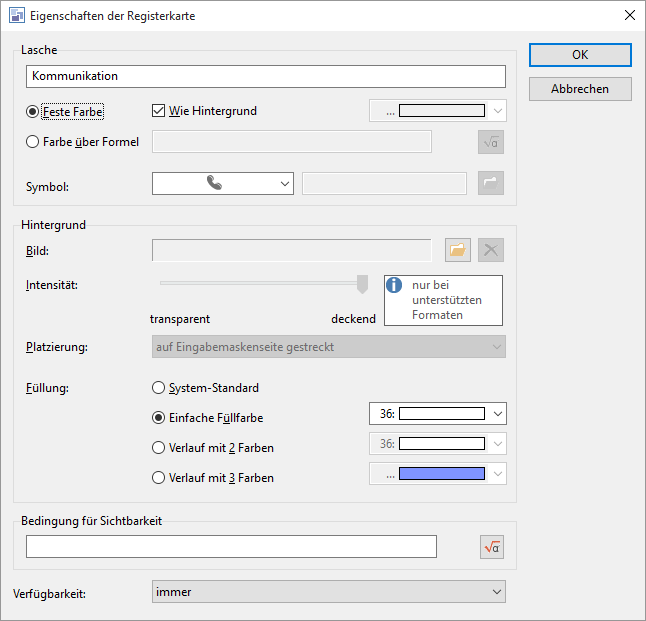This screenshot has height=621, width=646.
Task: Click the folder icon to browse image
Action: coord(457,250)
